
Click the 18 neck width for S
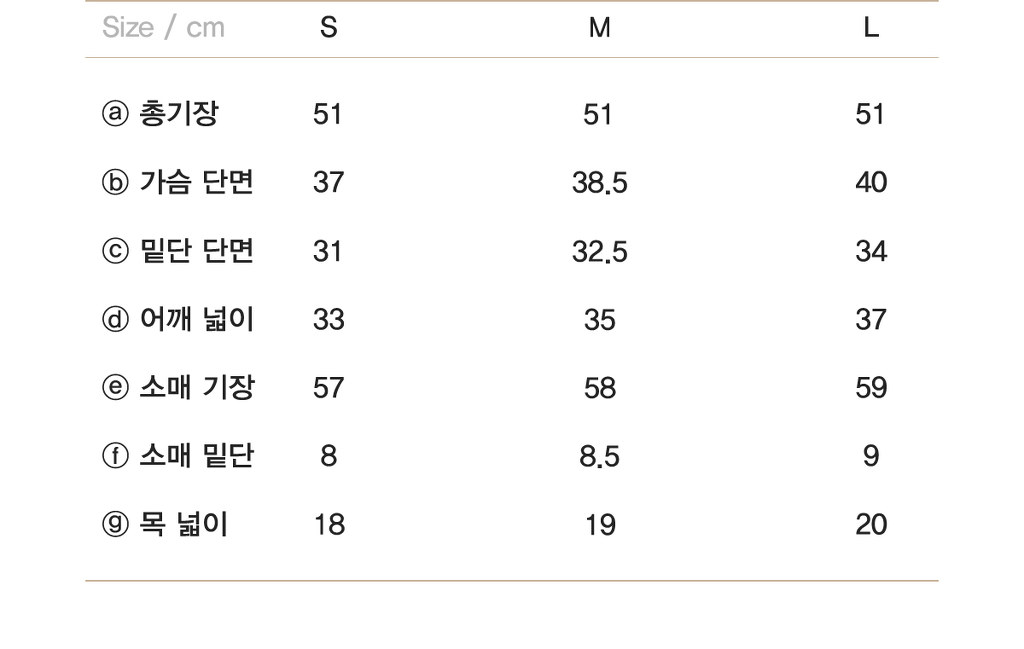click(329, 525)
